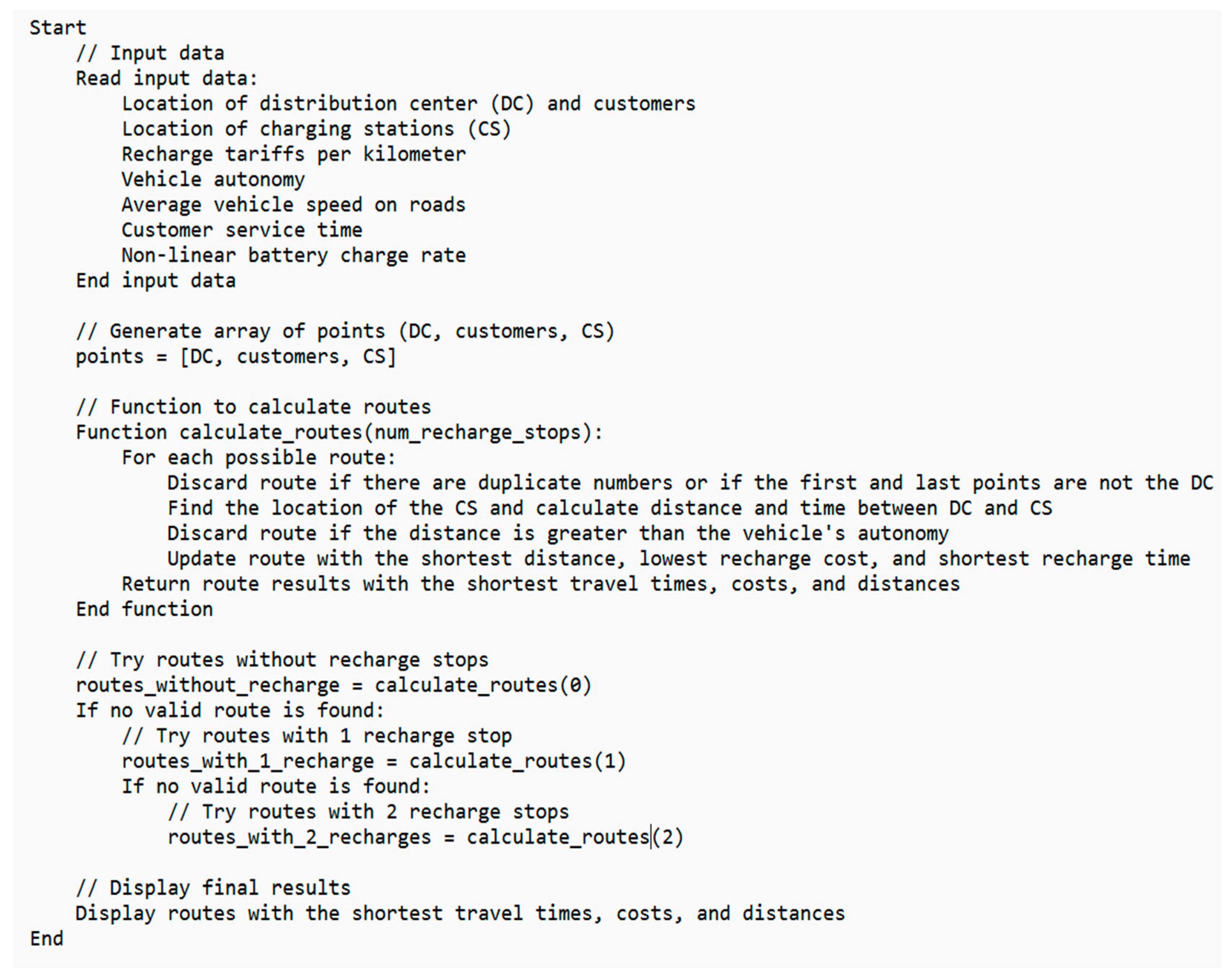This screenshot has width=1231, height=980.
Task: Click the "Non-linear battery charge rate" line
Action: (x=293, y=255)
